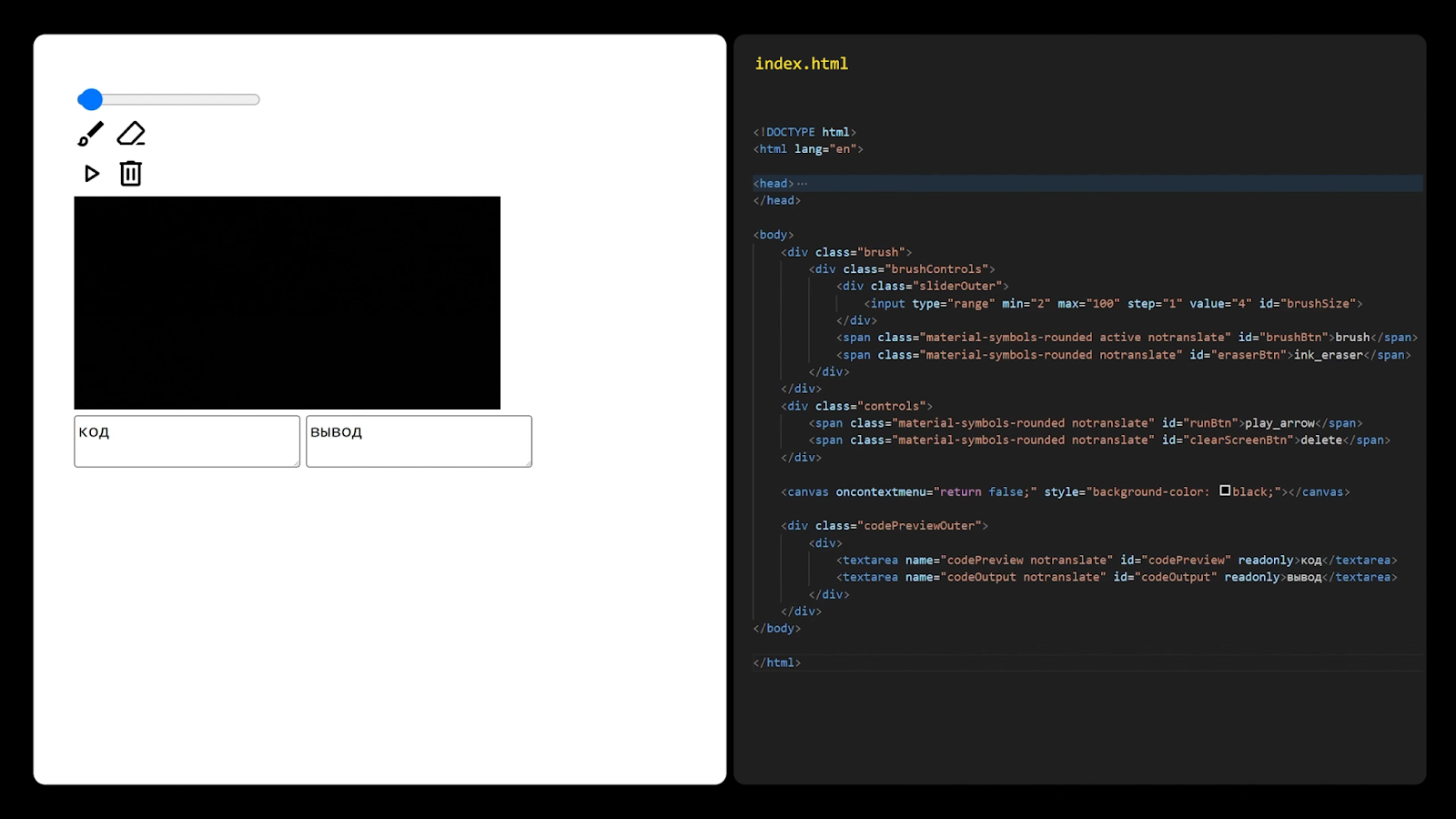
Task: Select the brush tool icon
Action: (x=91, y=134)
